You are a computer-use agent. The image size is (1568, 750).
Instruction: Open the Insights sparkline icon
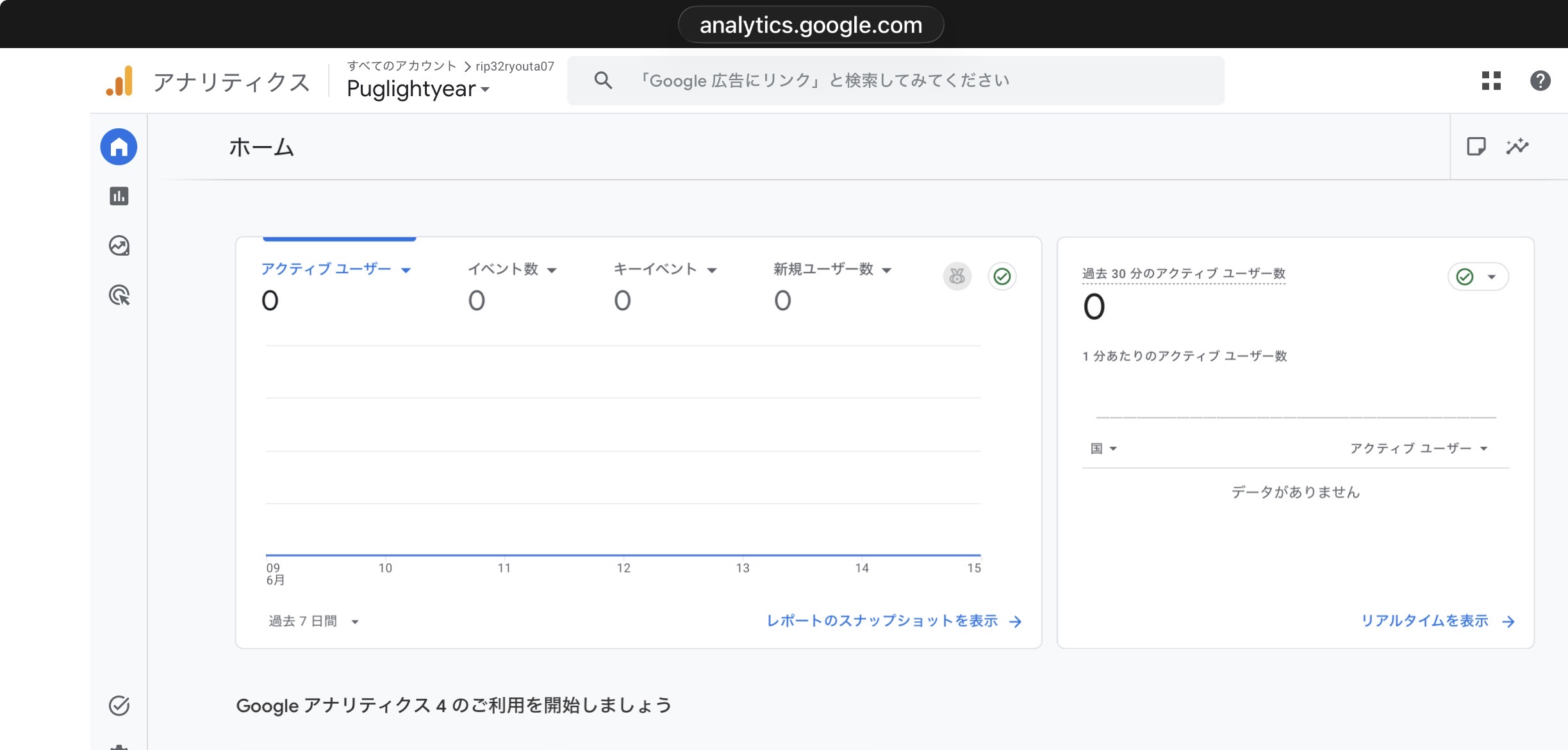click(1517, 147)
